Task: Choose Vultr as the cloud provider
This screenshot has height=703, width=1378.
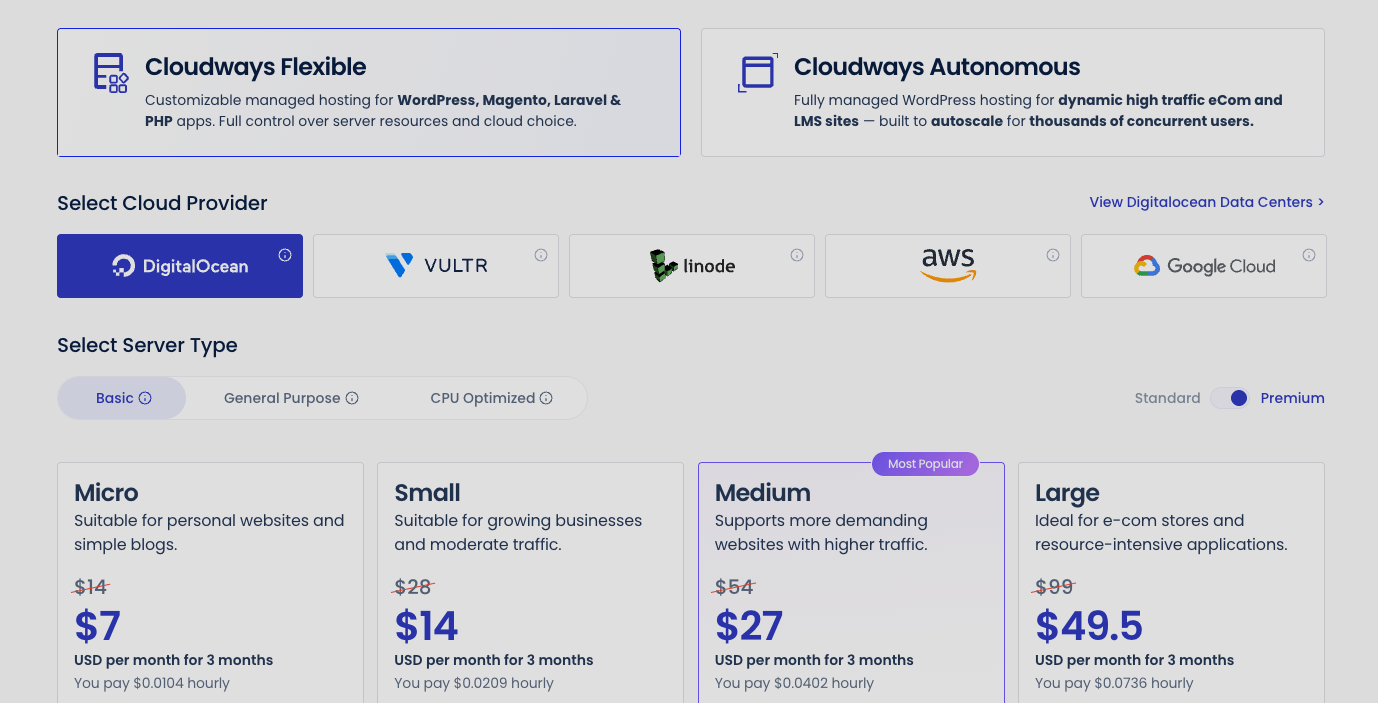Action: (435, 265)
